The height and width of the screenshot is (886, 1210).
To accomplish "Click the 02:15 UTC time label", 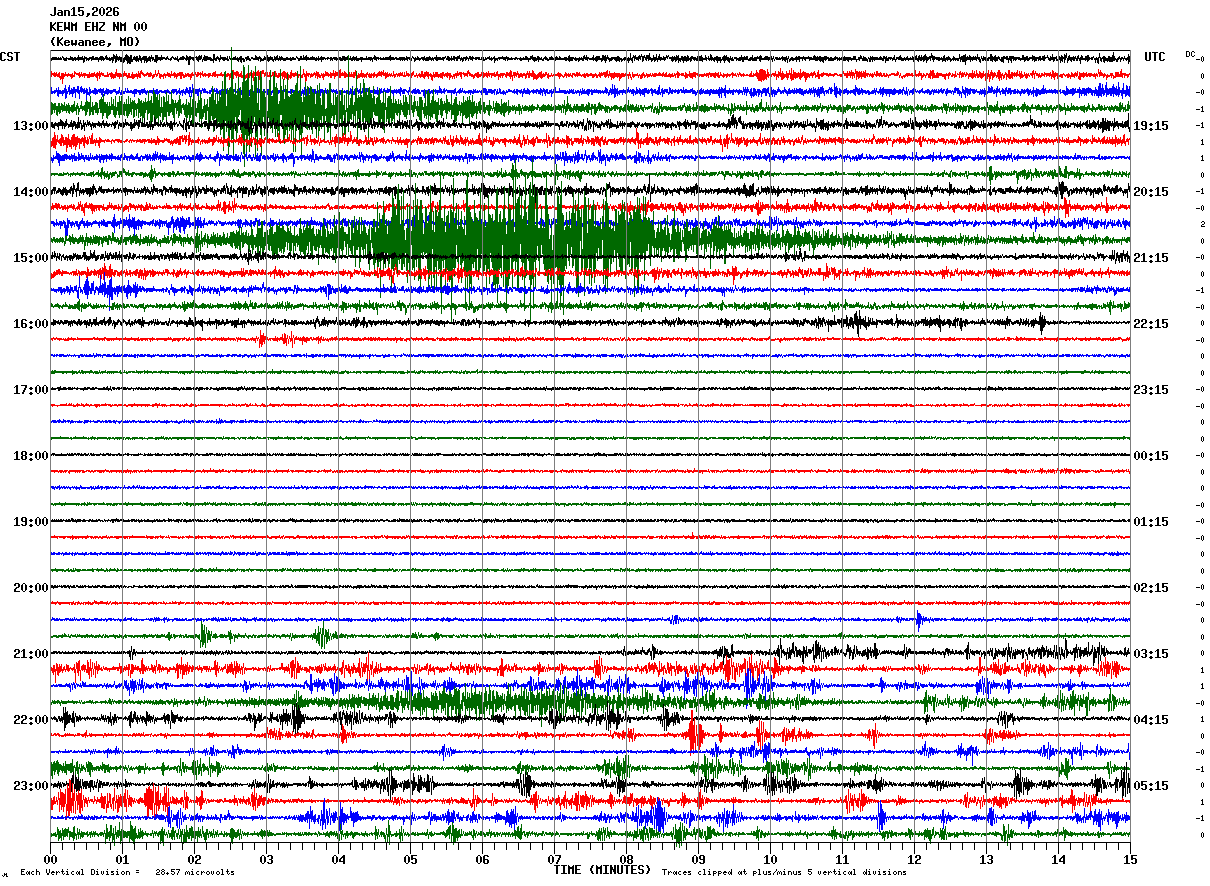I will [1151, 588].
